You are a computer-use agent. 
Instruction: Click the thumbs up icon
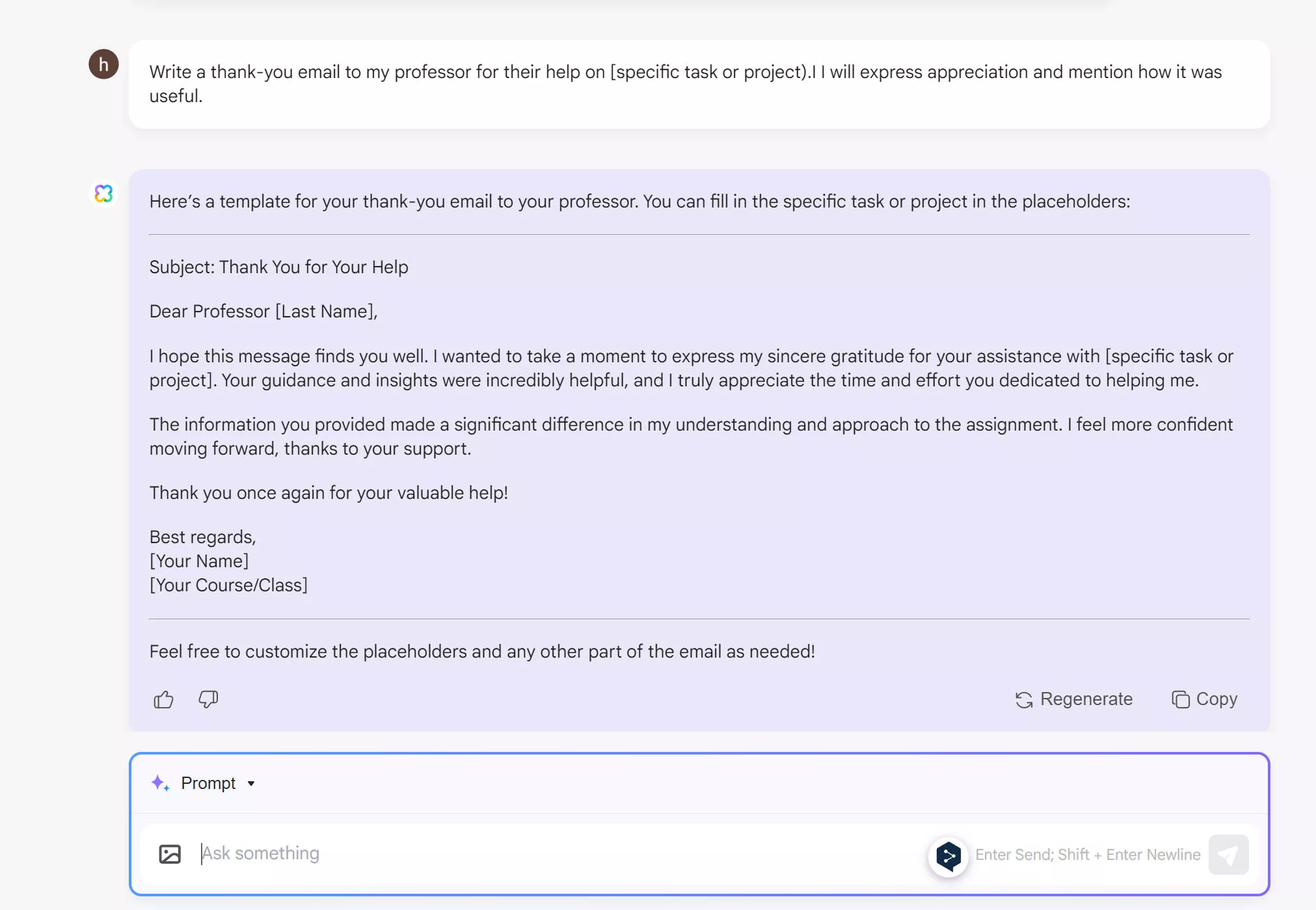(163, 699)
